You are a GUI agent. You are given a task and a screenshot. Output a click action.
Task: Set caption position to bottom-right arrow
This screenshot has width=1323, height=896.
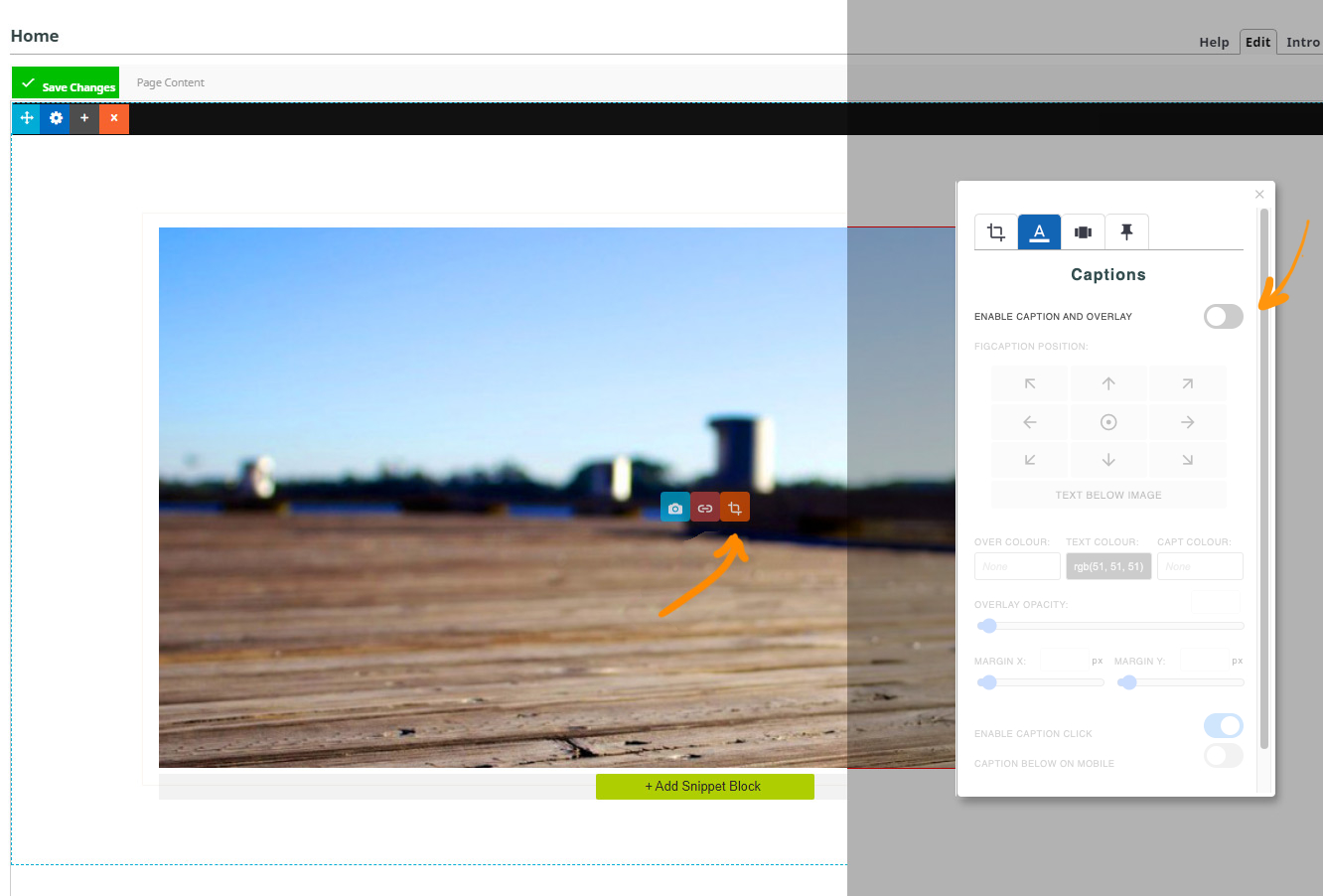pos(1187,460)
